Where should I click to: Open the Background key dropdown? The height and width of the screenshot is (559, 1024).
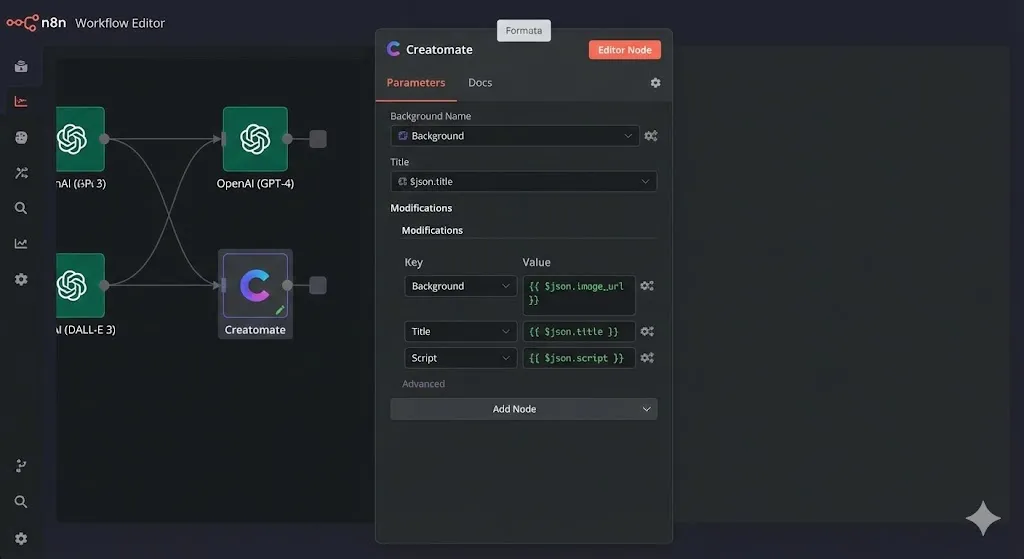coord(460,286)
